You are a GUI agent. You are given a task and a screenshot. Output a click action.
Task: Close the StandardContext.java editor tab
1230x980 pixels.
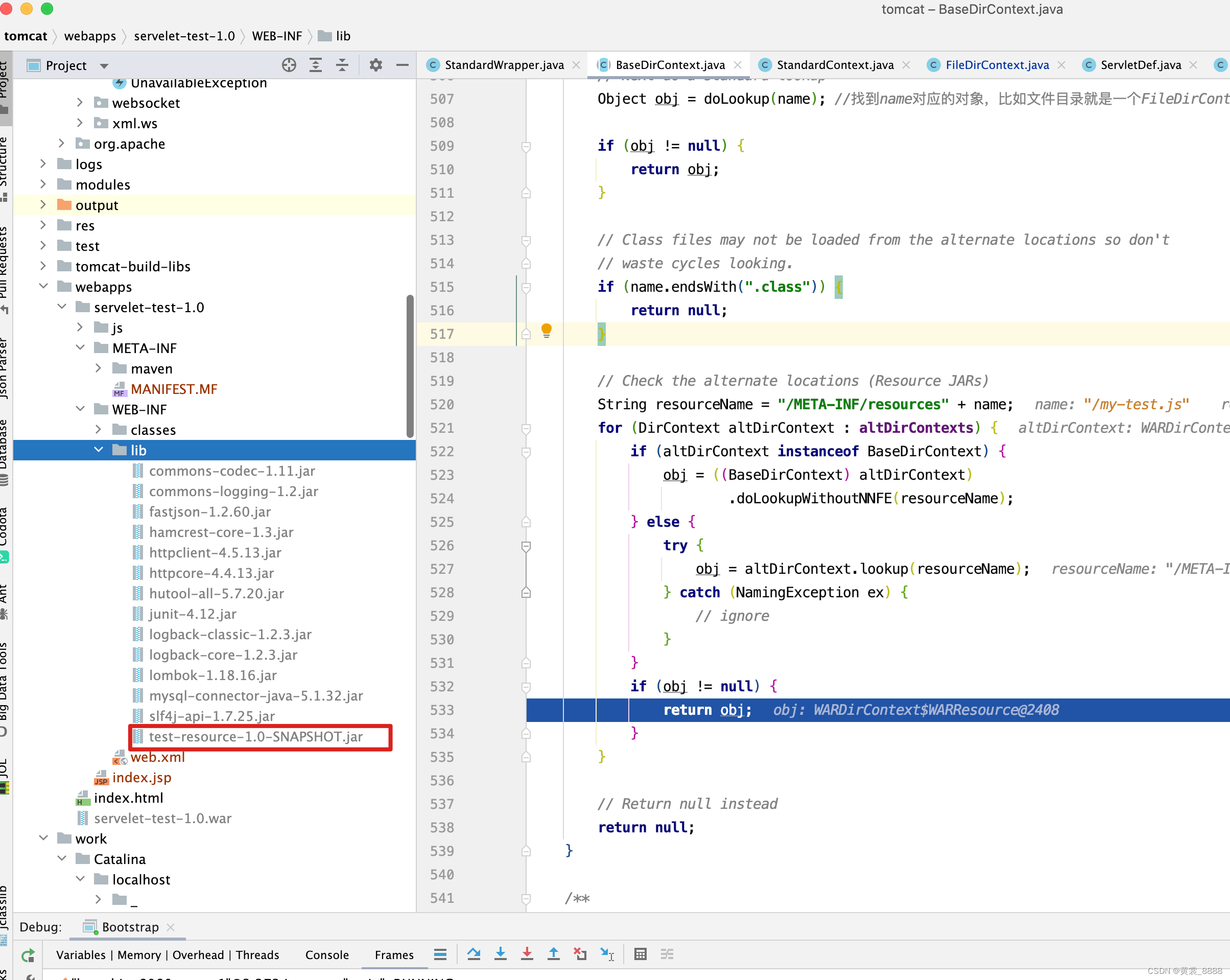tap(906, 65)
